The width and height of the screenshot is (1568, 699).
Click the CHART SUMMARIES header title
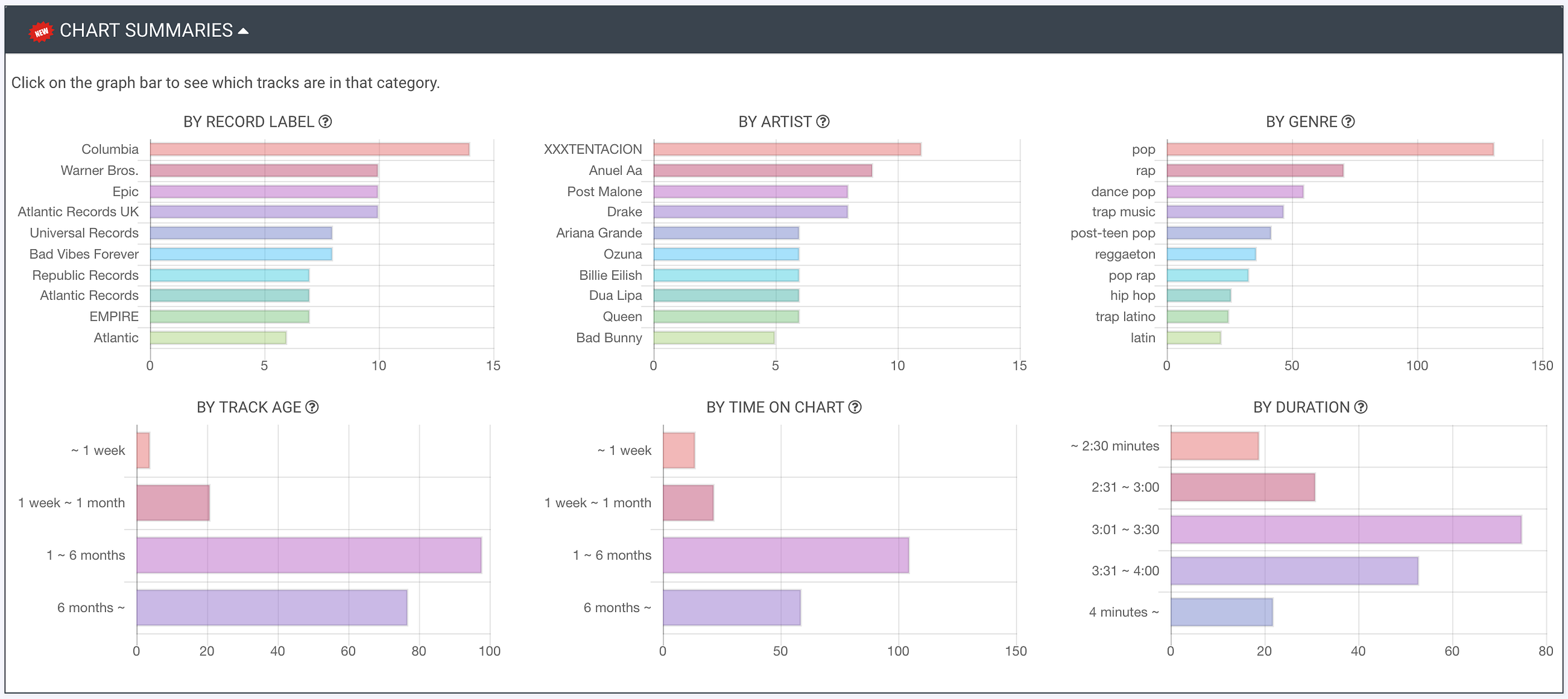tap(146, 30)
